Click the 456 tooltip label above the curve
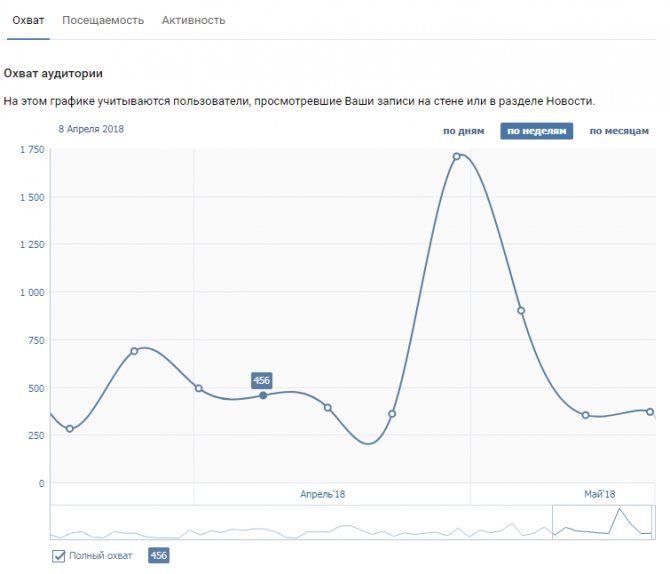Screen dimensions: 670x574 262,380
